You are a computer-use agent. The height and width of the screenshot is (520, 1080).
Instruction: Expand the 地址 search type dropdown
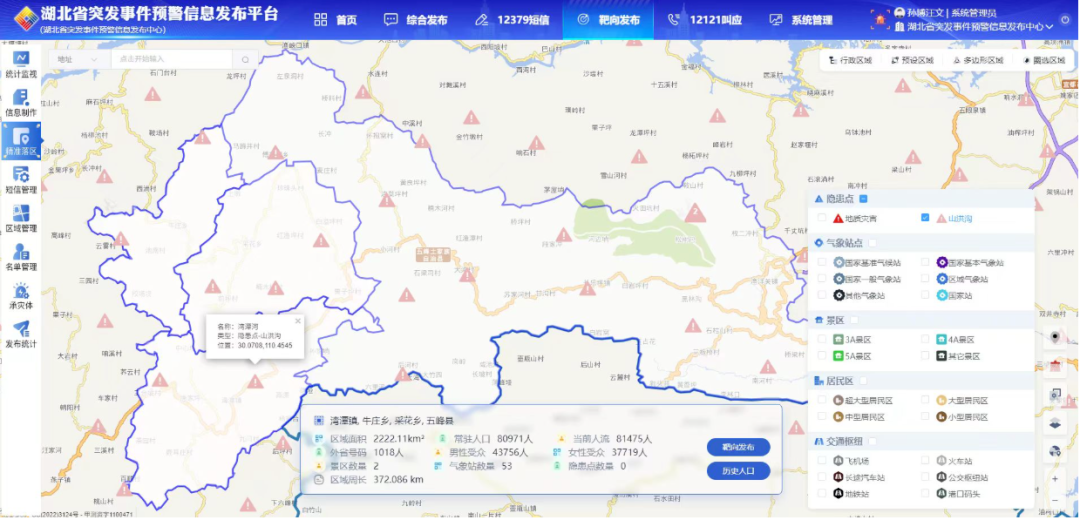tap(78, 59)
